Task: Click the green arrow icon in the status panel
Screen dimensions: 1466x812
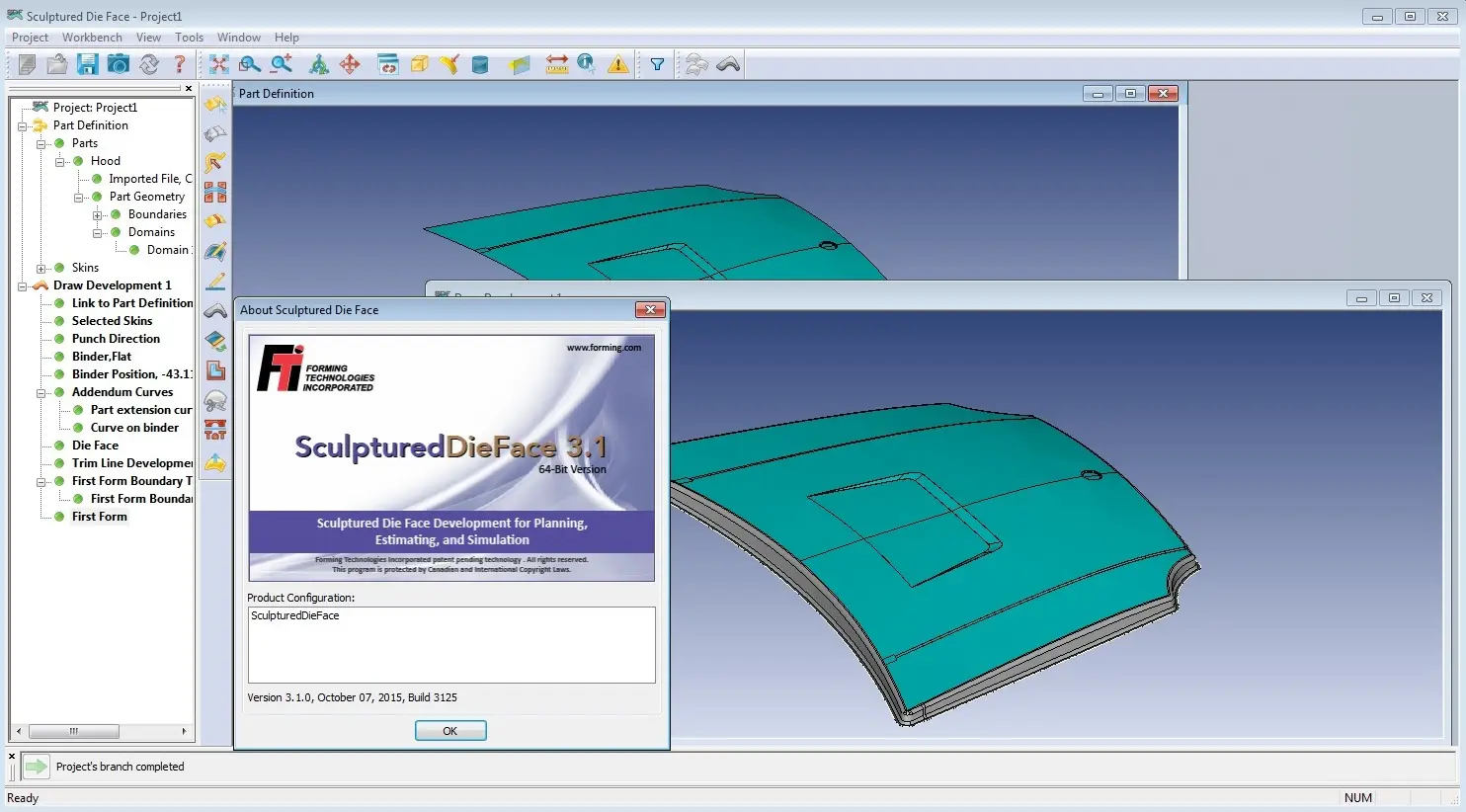Action: coord(36,767)
